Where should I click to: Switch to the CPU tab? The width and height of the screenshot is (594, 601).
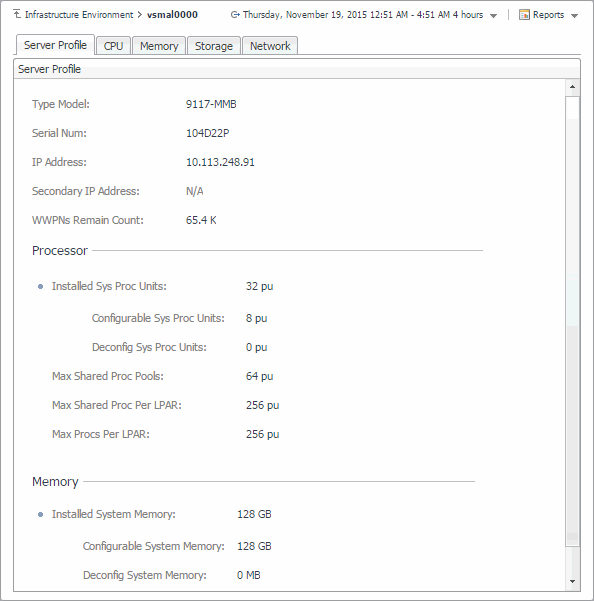click(x=113, y=46)
